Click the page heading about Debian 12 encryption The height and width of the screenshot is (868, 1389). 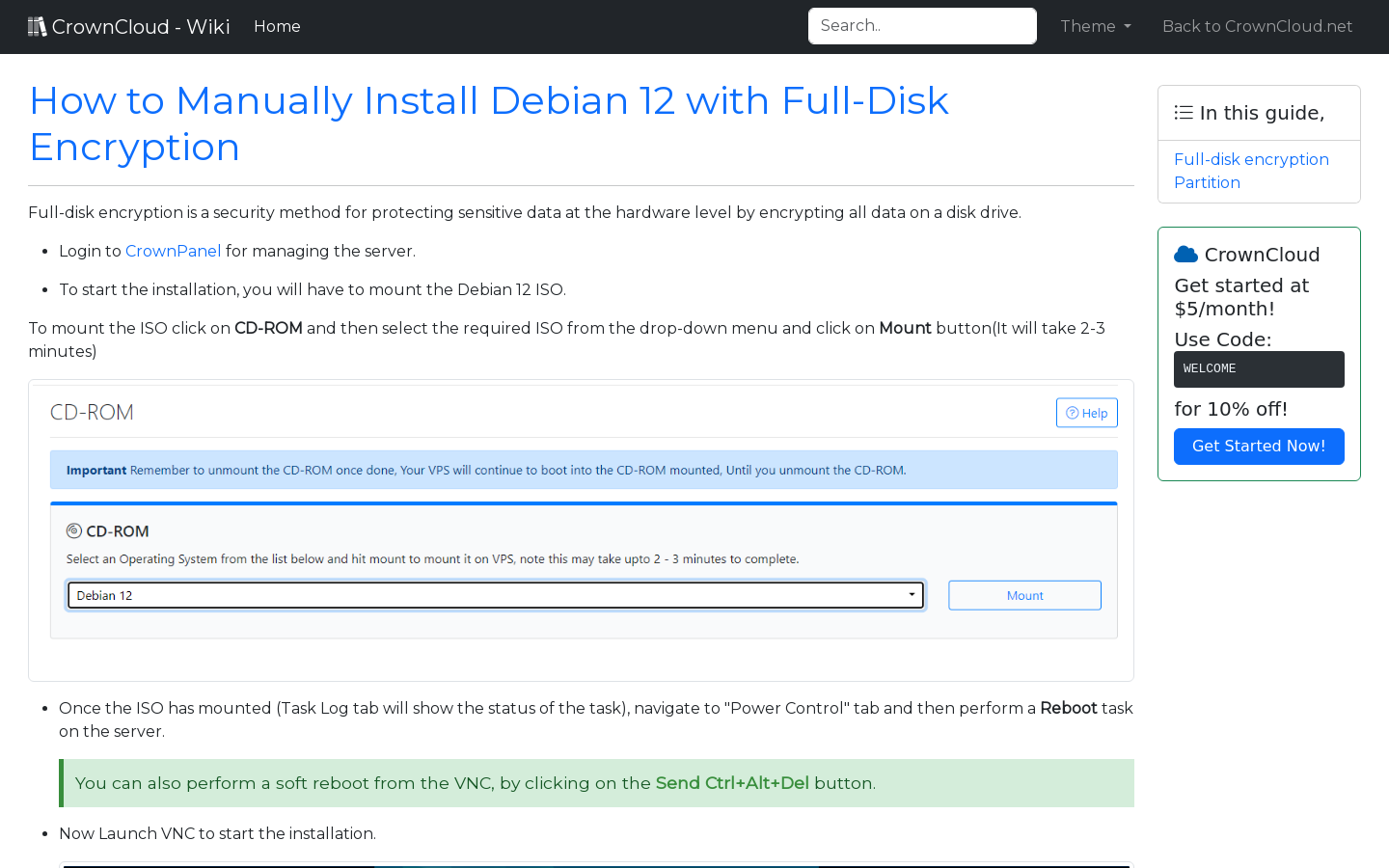[489, 123]
